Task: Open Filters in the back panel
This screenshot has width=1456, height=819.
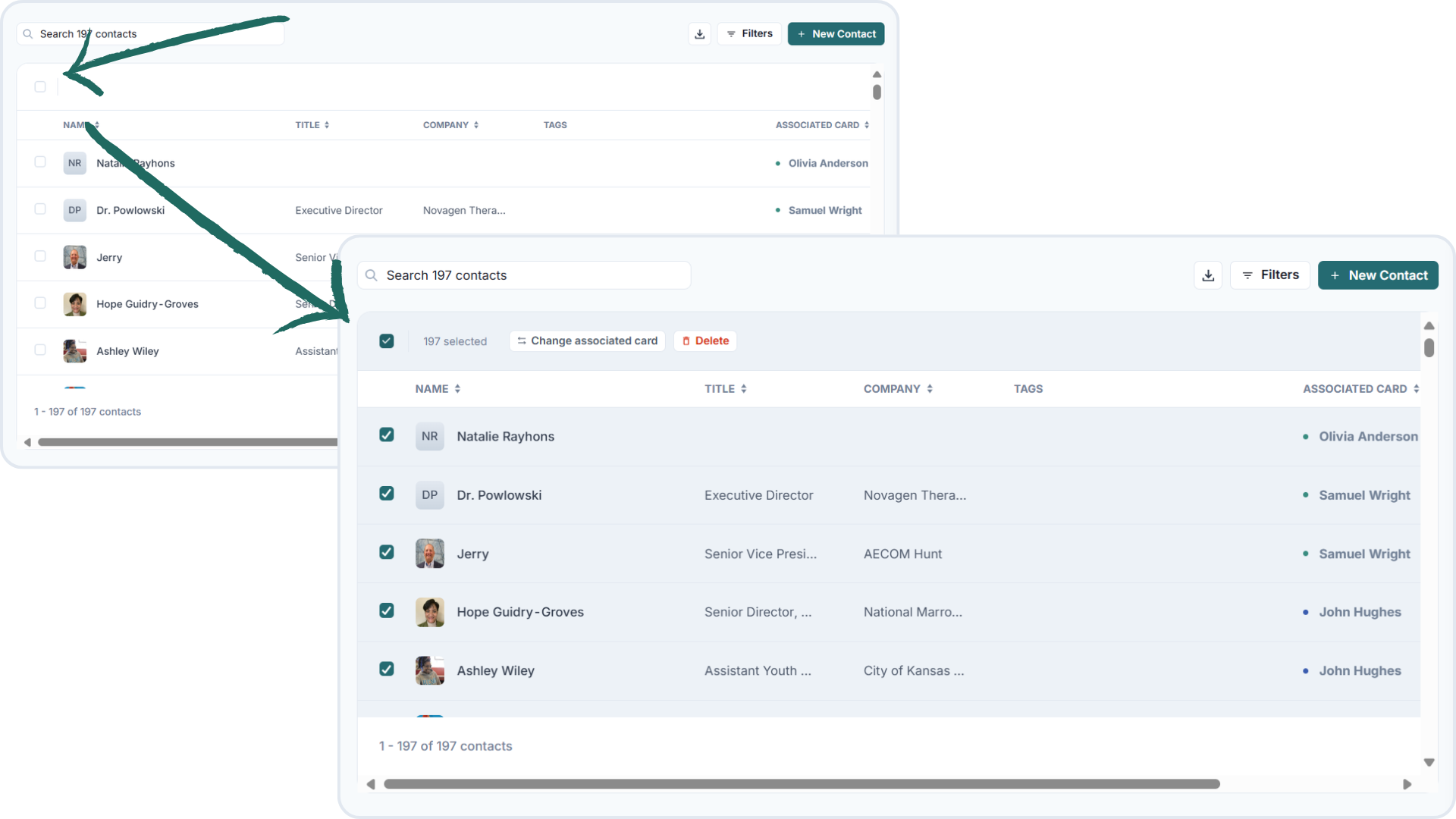Action: pos(749,34)
